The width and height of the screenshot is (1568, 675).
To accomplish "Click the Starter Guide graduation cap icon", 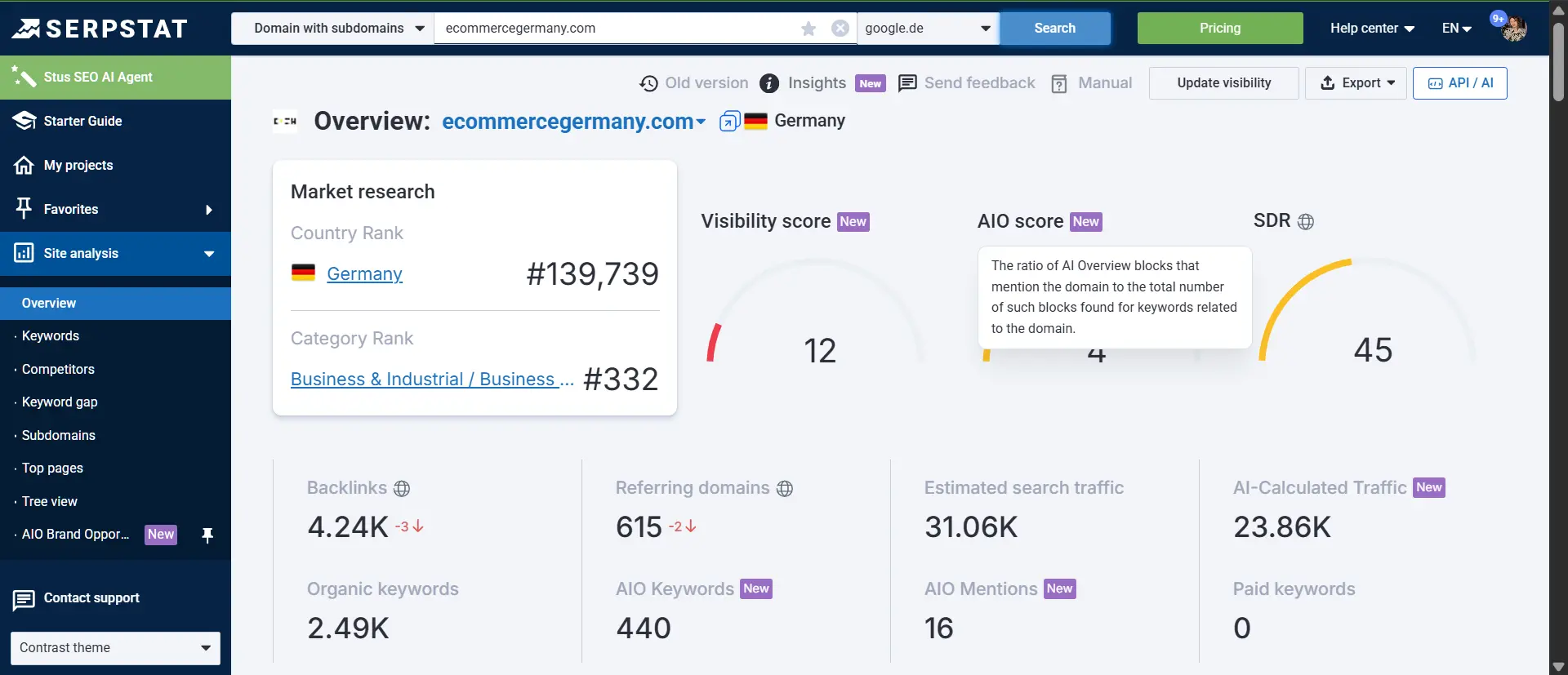I will [x=24, y=121].
